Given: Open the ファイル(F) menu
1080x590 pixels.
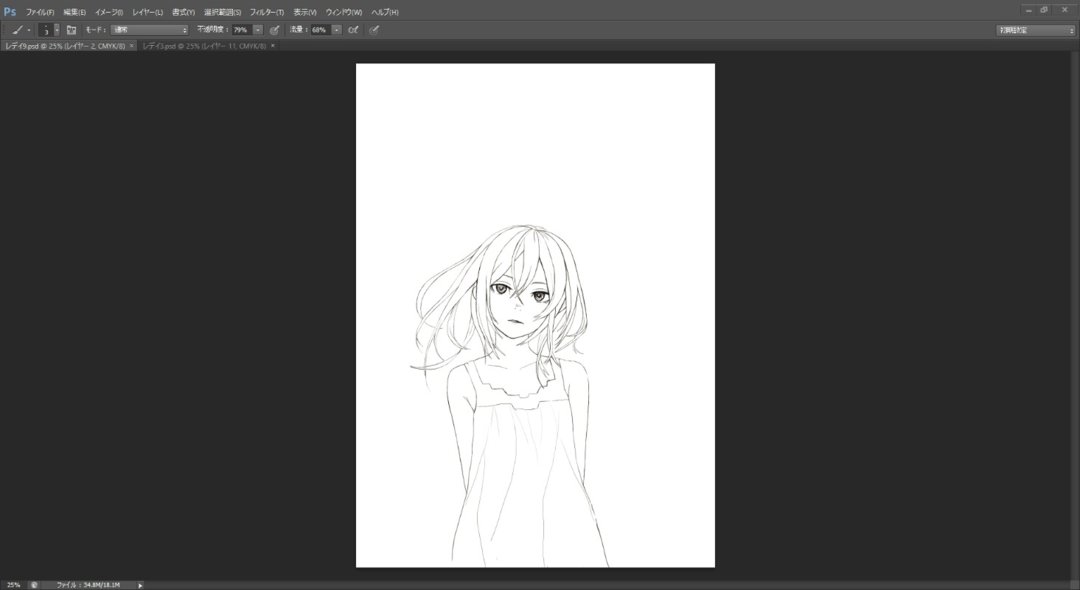Looking at the screenshot, I should click(40, 12).
